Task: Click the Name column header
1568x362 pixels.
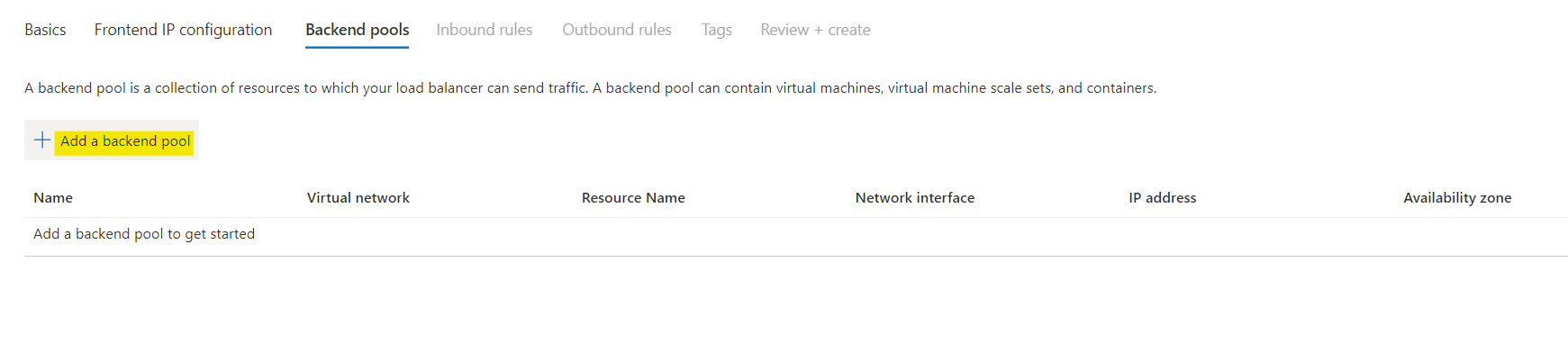Action: coord(53,198)
